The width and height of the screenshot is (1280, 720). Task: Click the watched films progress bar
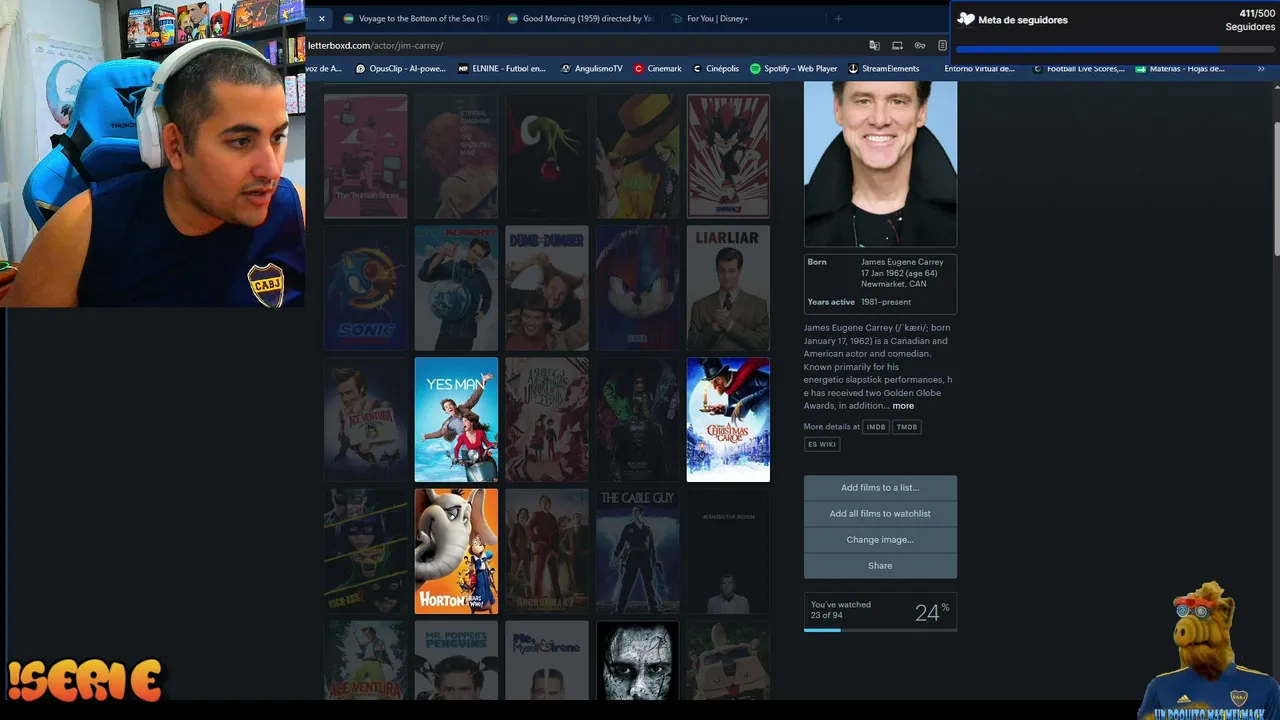pos(880,630)
